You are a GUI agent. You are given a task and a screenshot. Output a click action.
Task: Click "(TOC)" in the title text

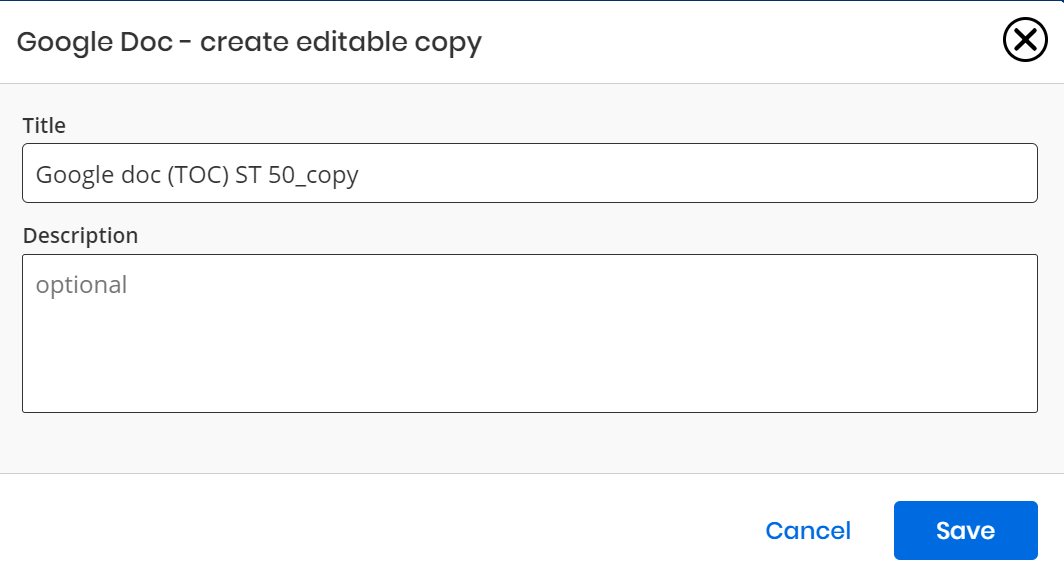(x=198, y=174)
